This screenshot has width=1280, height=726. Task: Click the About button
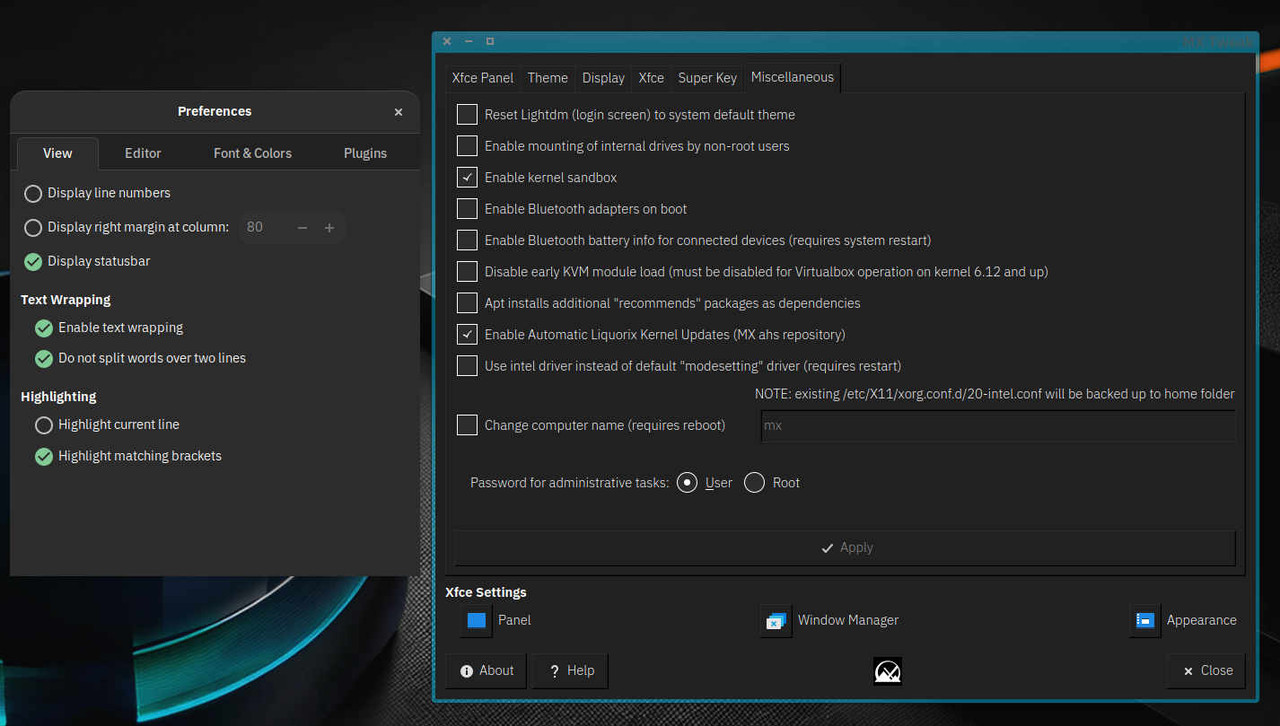click(487, 671)
